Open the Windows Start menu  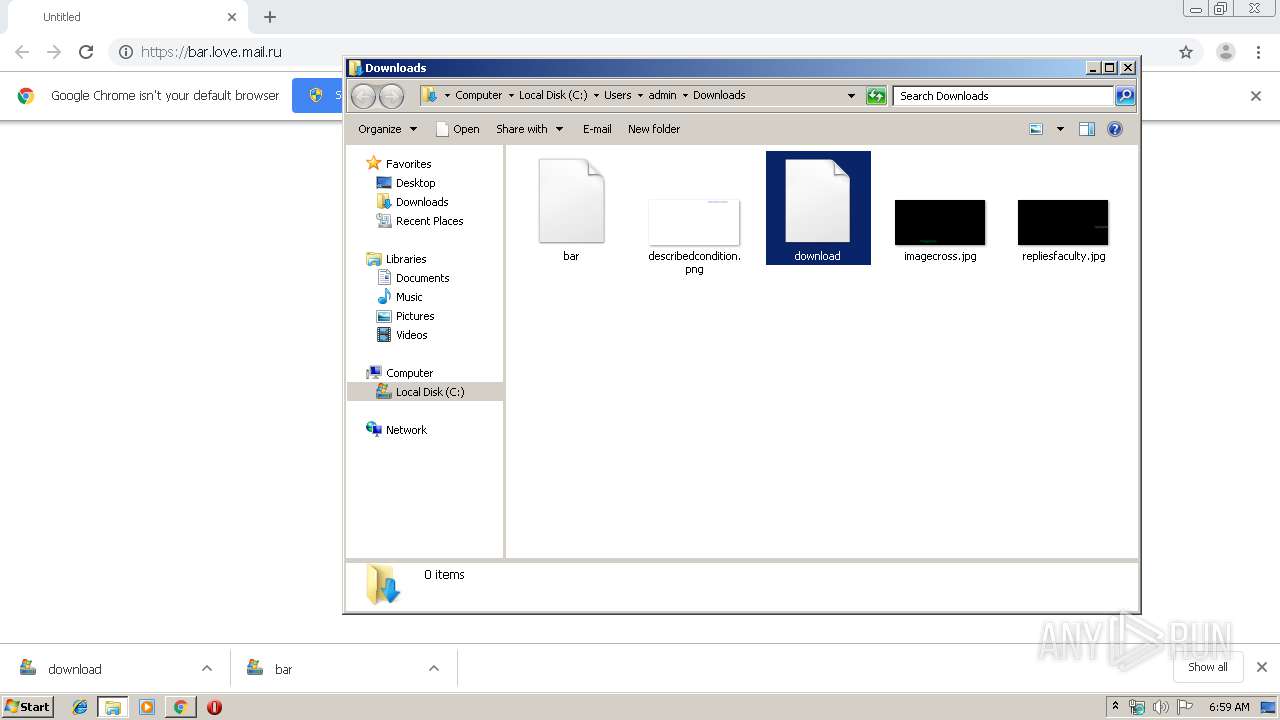28,707
